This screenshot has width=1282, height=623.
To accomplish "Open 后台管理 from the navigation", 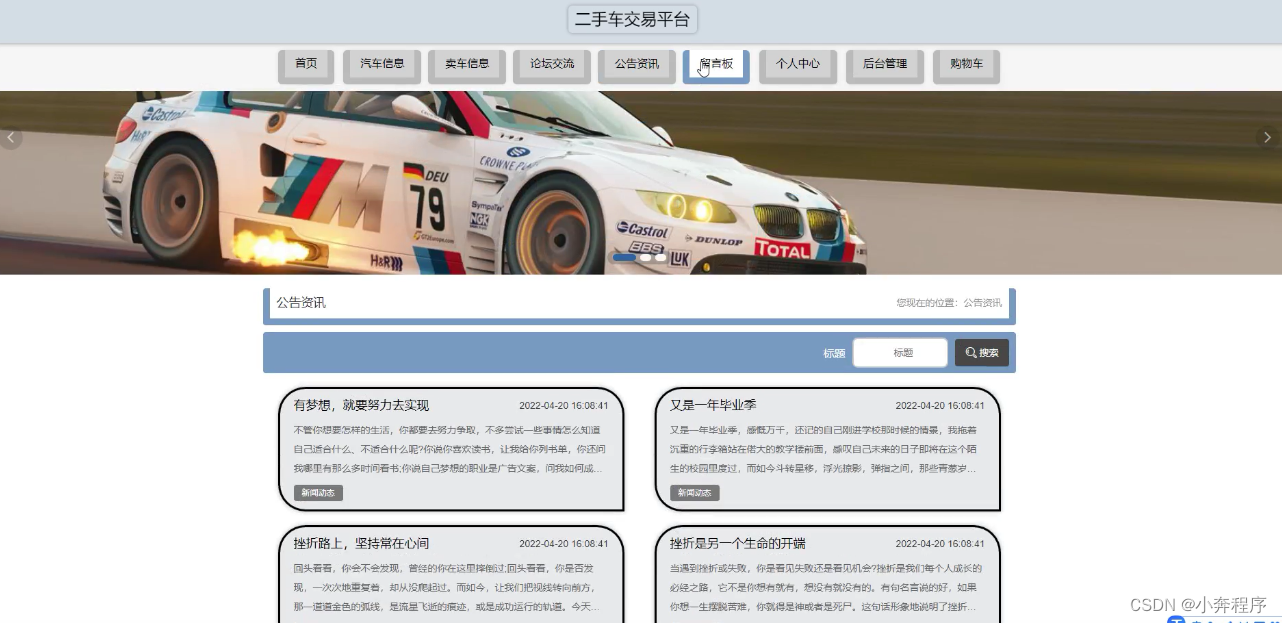I will click(885, 64).
